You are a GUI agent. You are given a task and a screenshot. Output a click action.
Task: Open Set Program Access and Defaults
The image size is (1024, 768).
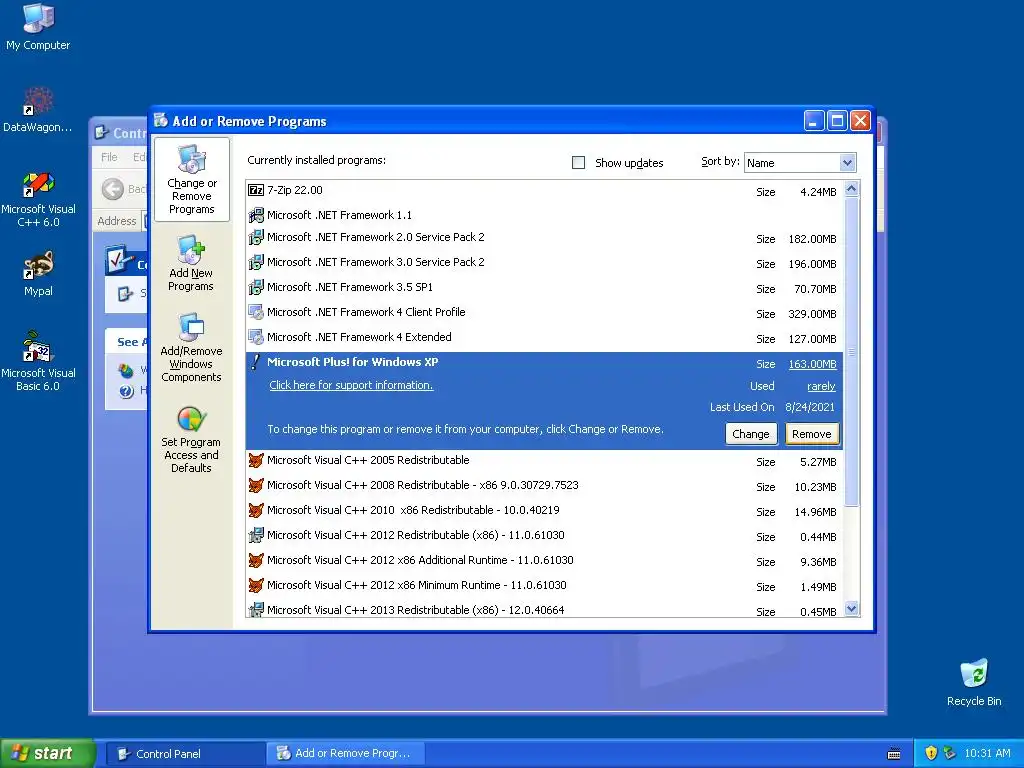tap(191, 439)
